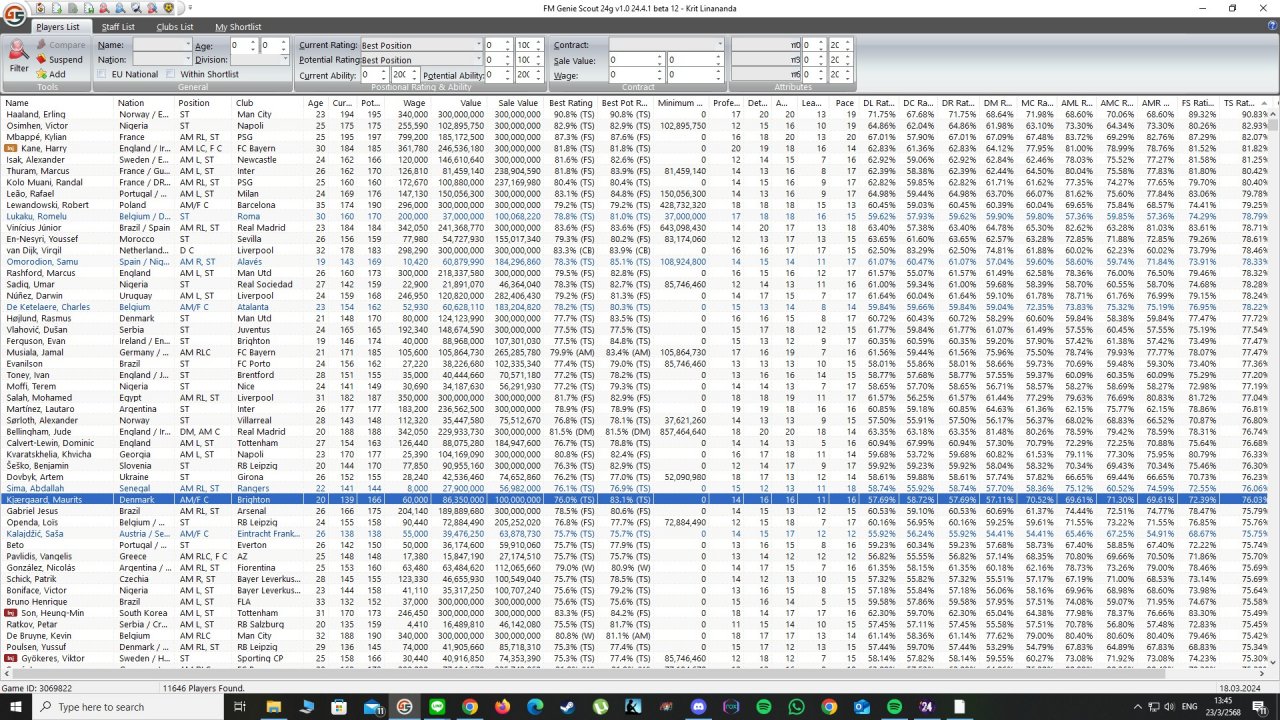The width and height of the screenshot is (1280, 720).
Task: Open the Contract filter dropdown
Action: point(719,45)
